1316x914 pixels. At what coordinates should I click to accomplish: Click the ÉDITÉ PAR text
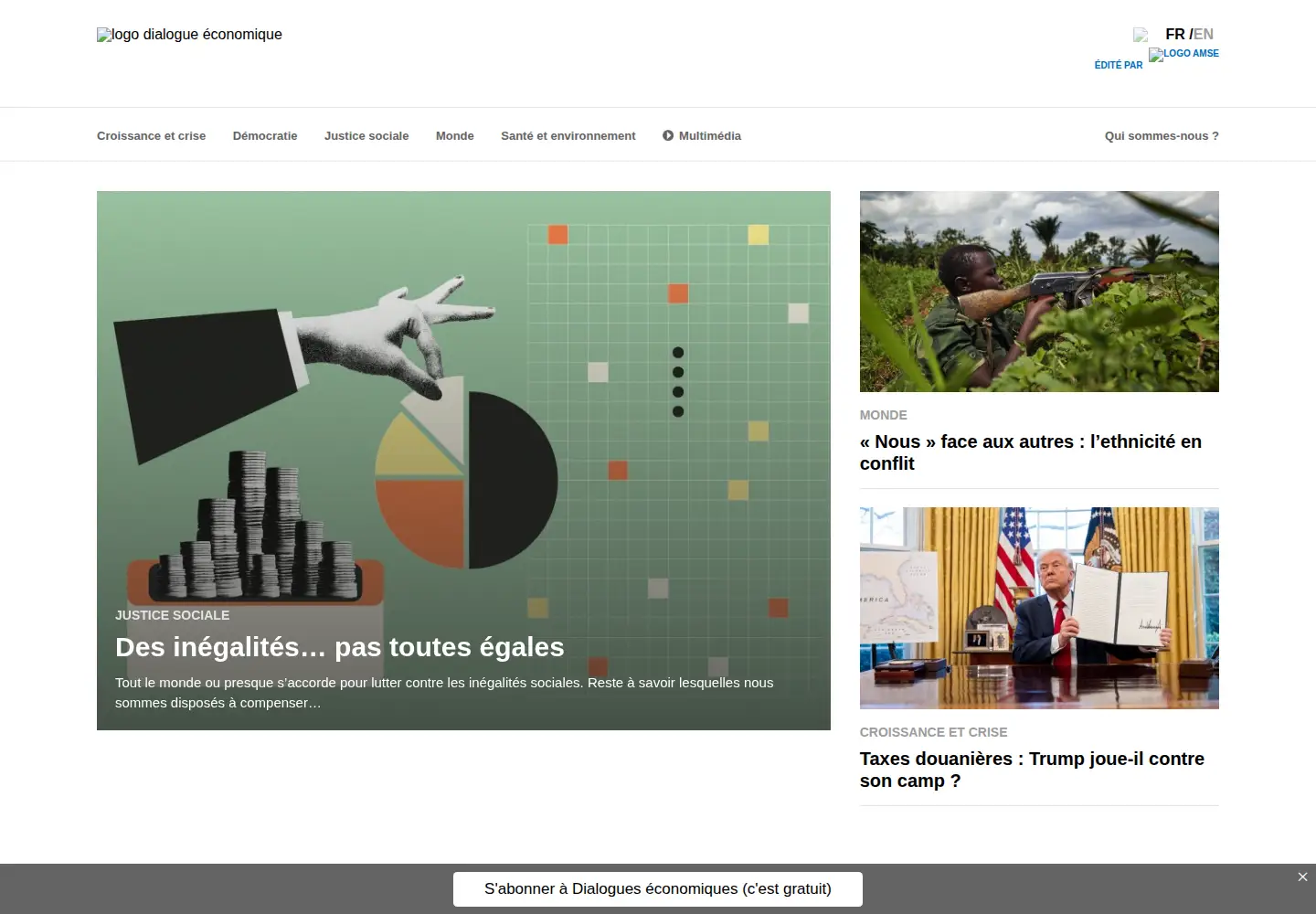point(1119,65)
